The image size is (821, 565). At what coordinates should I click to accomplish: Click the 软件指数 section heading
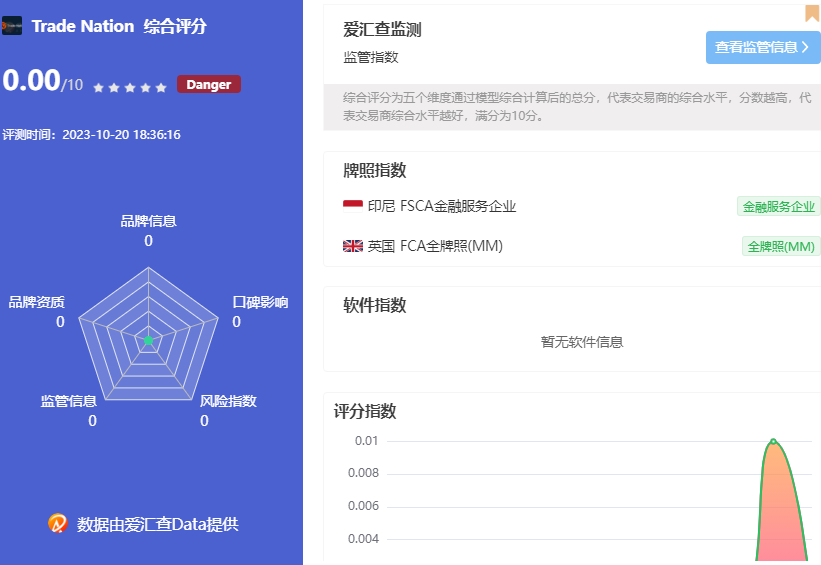[x=374, y=305]
